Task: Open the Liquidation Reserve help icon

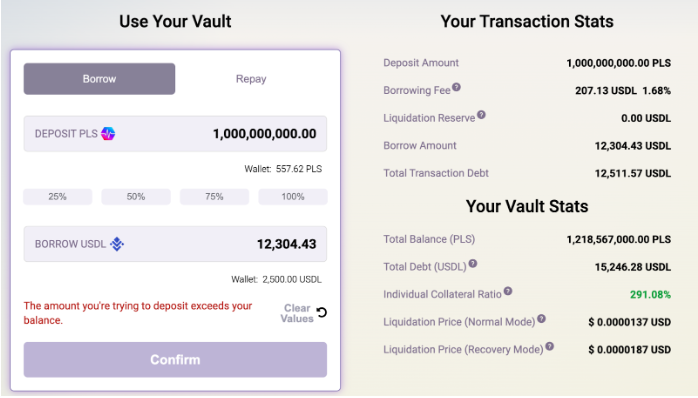Action: pyautogui.click(x=481, y=115)
